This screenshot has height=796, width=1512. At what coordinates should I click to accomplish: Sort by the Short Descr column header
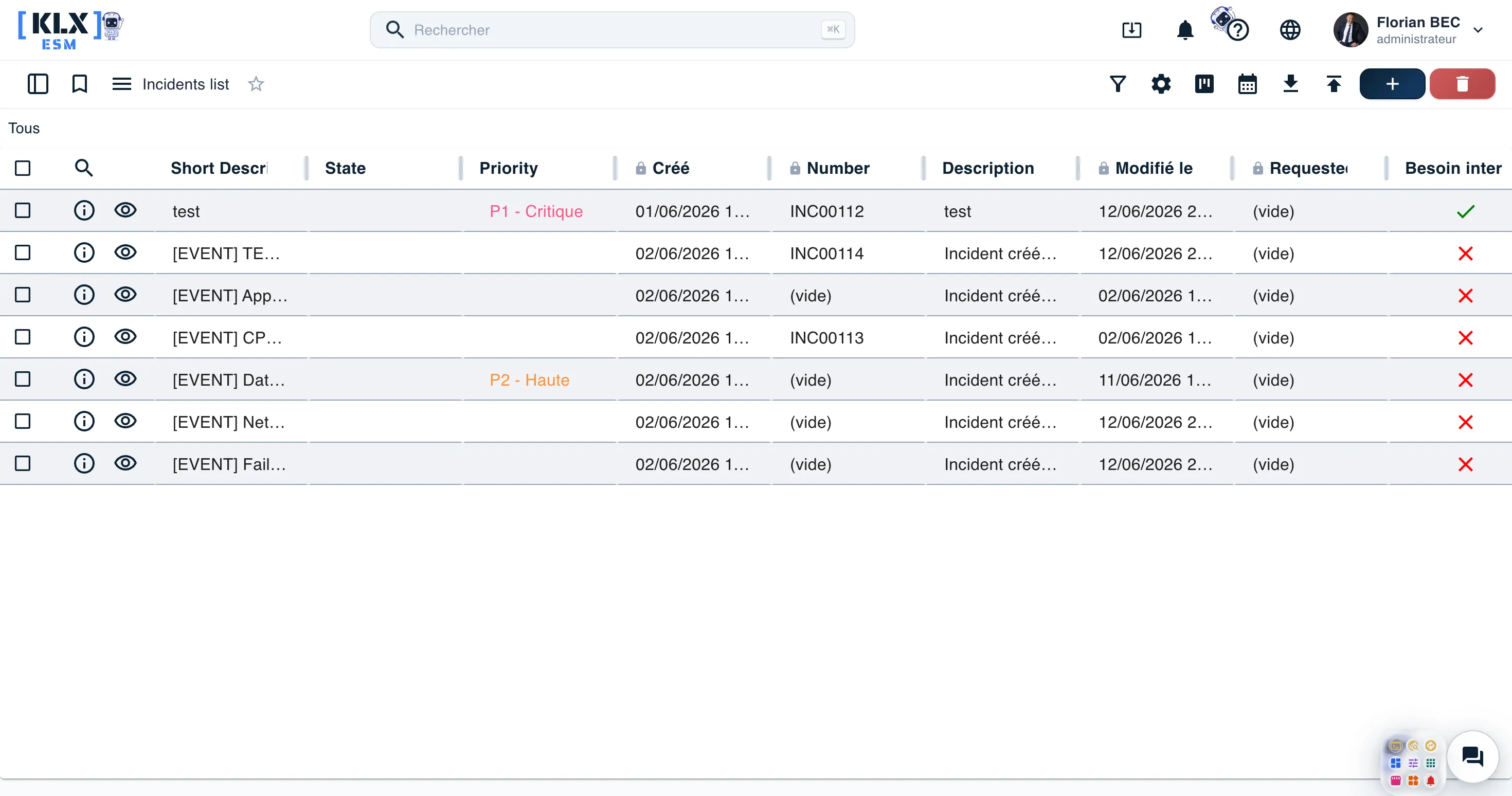tap(219, 168)
